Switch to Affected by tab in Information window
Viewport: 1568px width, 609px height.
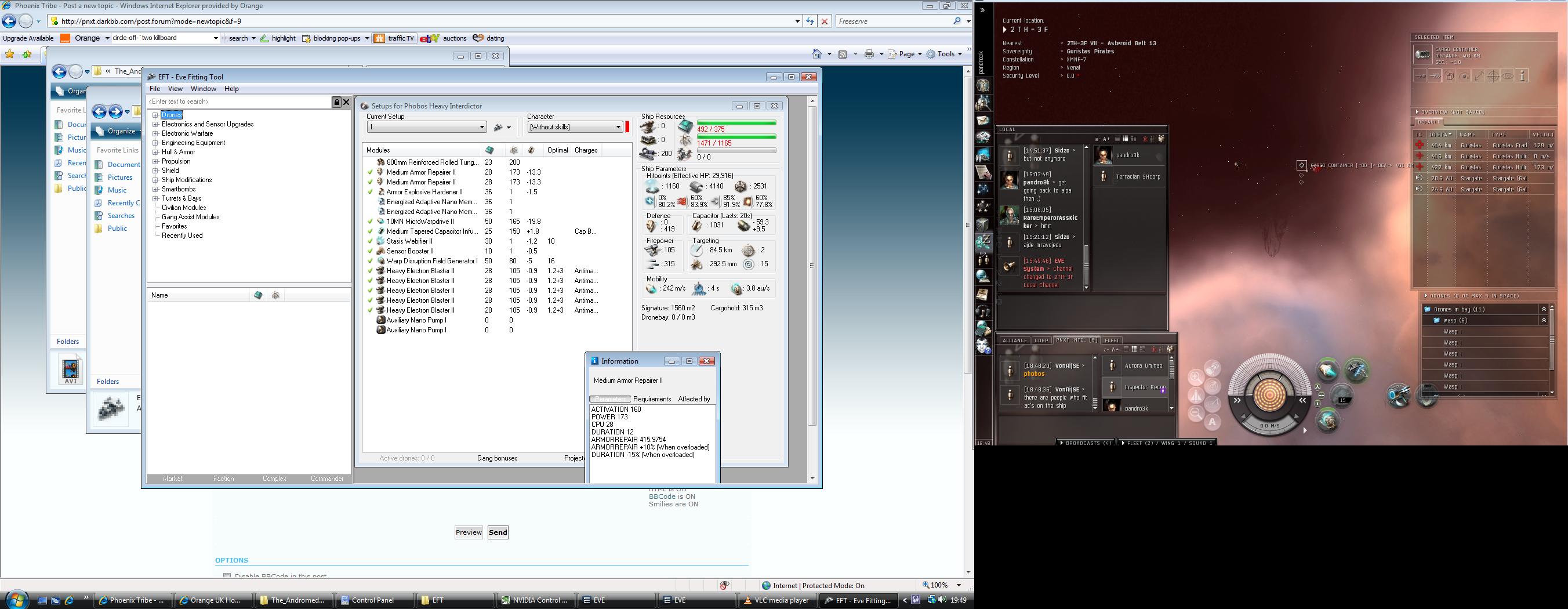tap(694, 399)
